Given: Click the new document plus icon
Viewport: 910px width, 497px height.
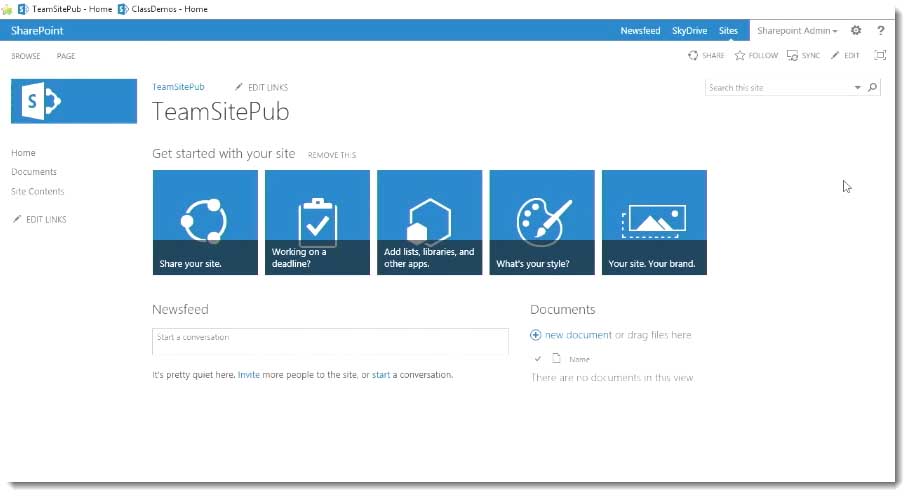Looking at the screenshot, I should [536, 335].
